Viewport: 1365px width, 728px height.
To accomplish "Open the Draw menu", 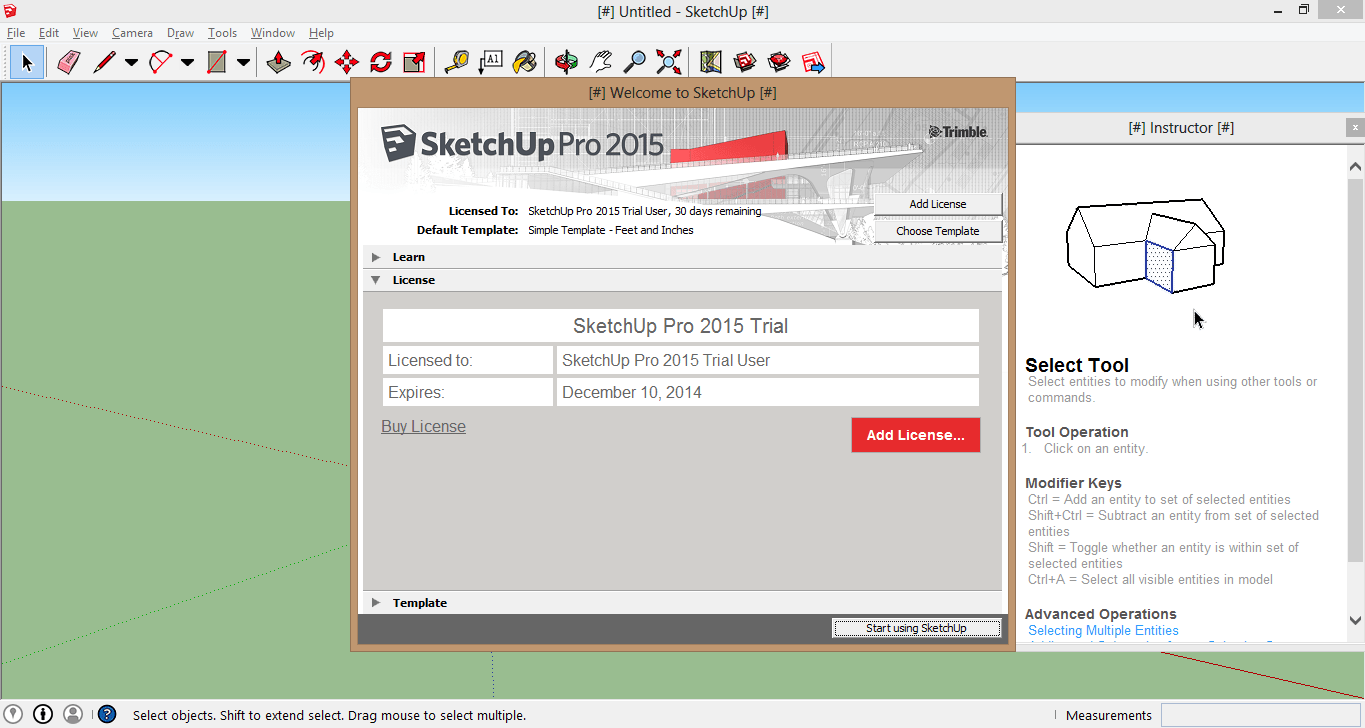I will coord(181,33).
